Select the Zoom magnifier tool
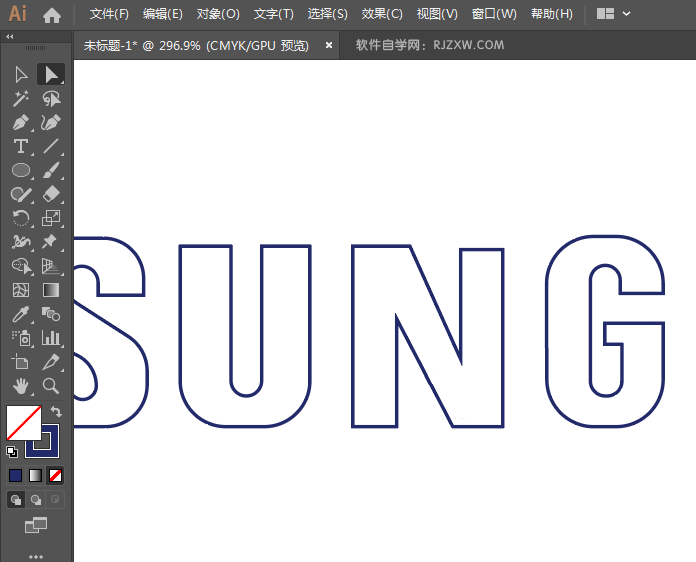Screen dimensions: 696x562 tap(50, 386)
